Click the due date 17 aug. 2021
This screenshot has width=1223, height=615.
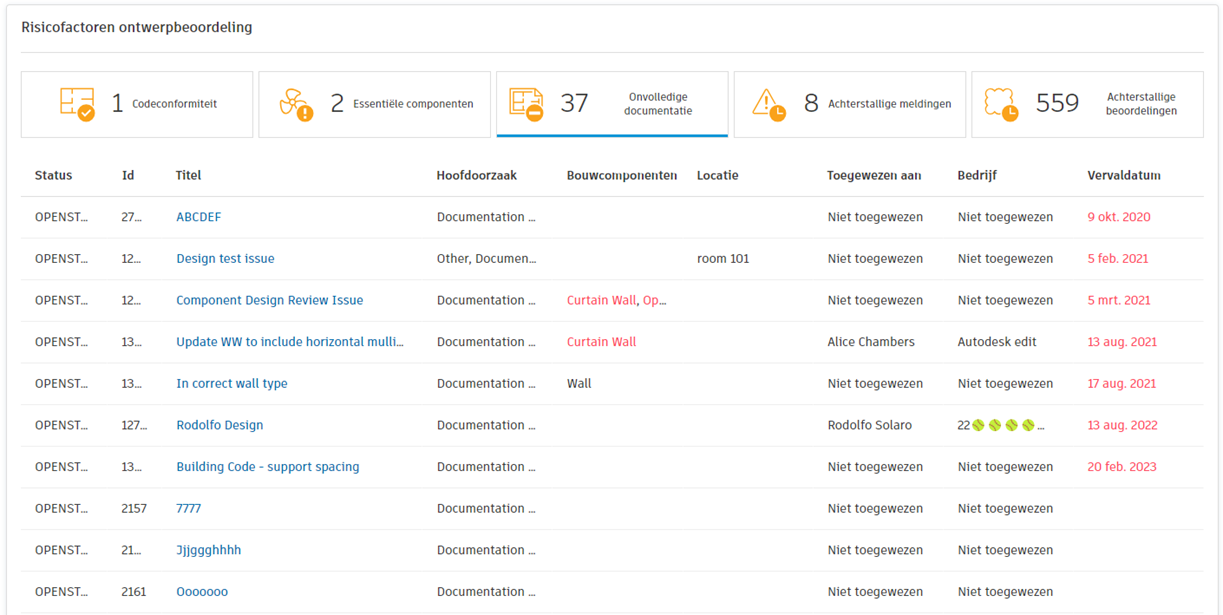tap(1122, 384)
